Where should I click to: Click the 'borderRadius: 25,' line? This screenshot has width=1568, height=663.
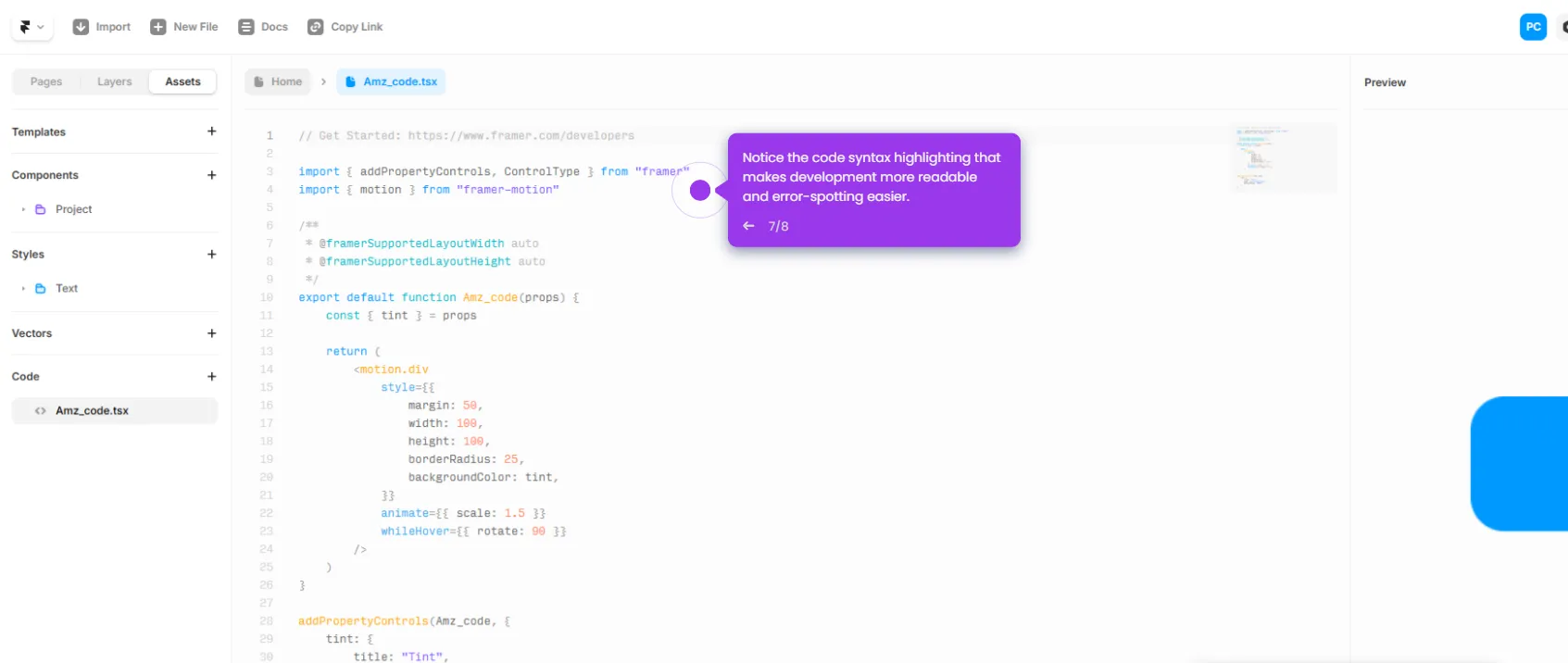click(467, 459)
